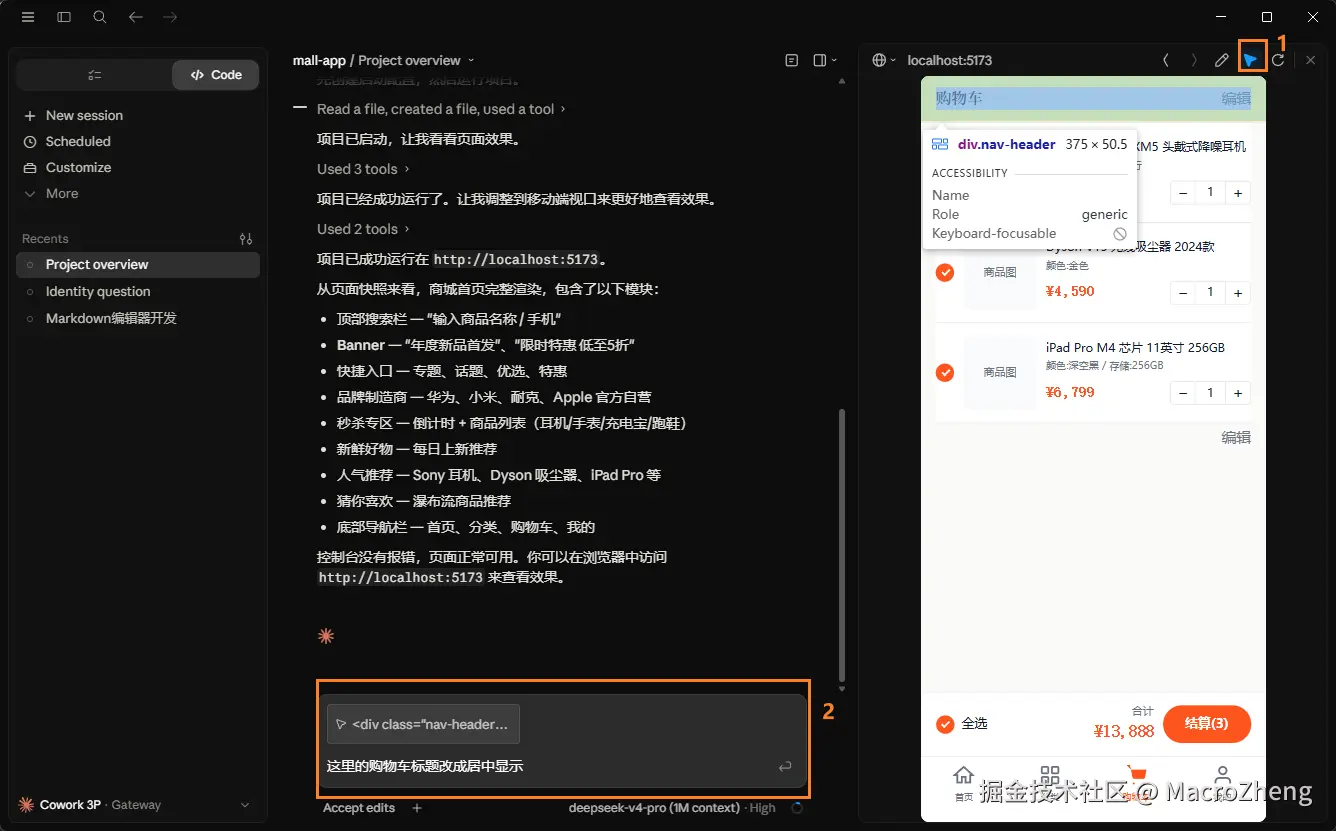Expand the "Used 3 tools" details
Viewport: 1336px width, 831px height.
(363, 169)
